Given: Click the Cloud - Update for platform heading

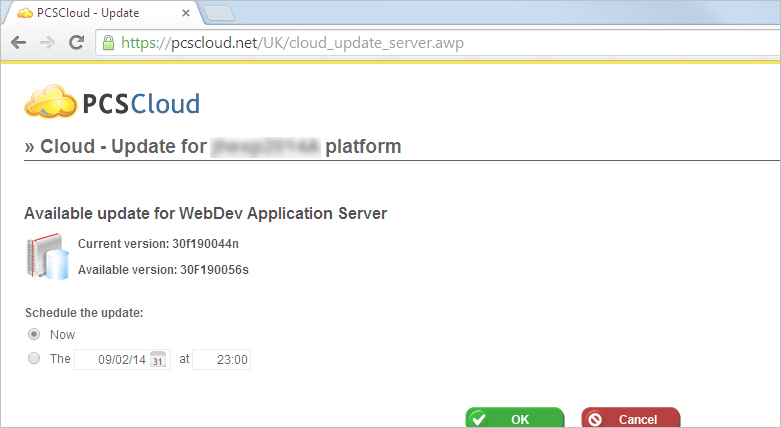Looking at the screenshot, I should pos(213,146).
